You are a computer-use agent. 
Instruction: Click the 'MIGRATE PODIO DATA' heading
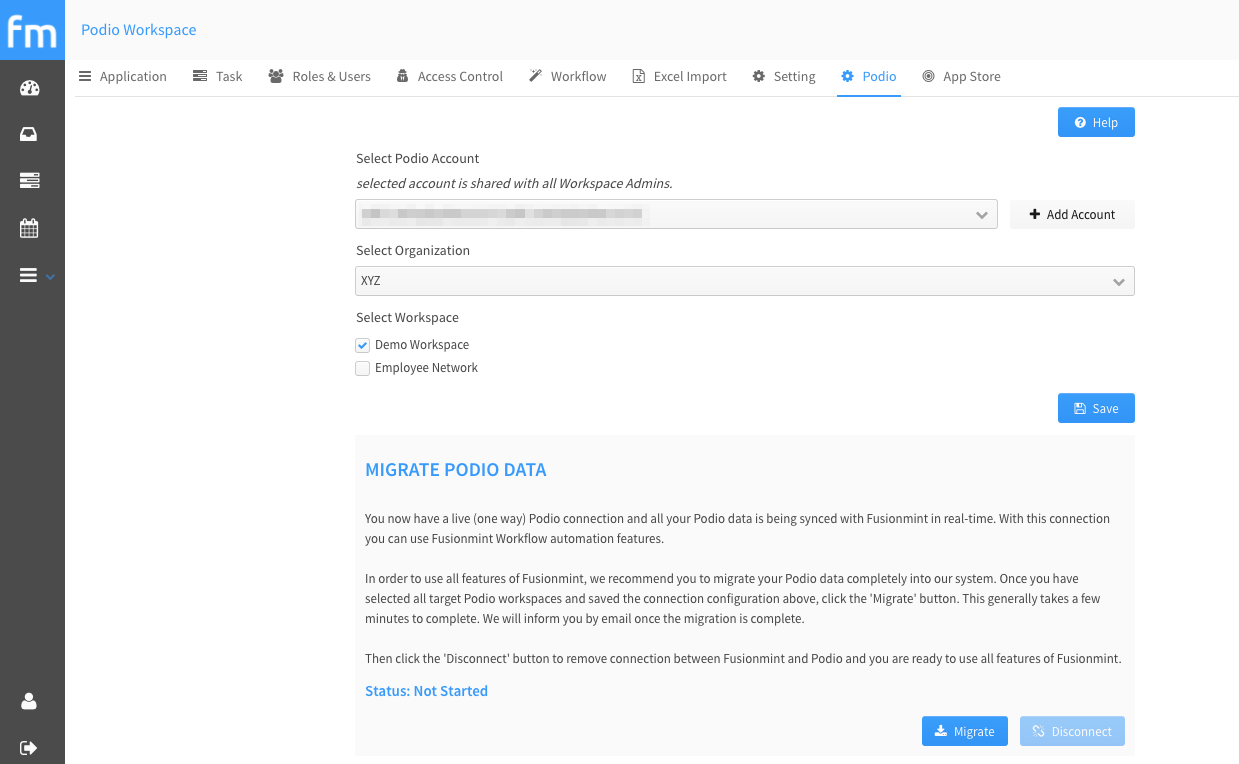[456, 470]
